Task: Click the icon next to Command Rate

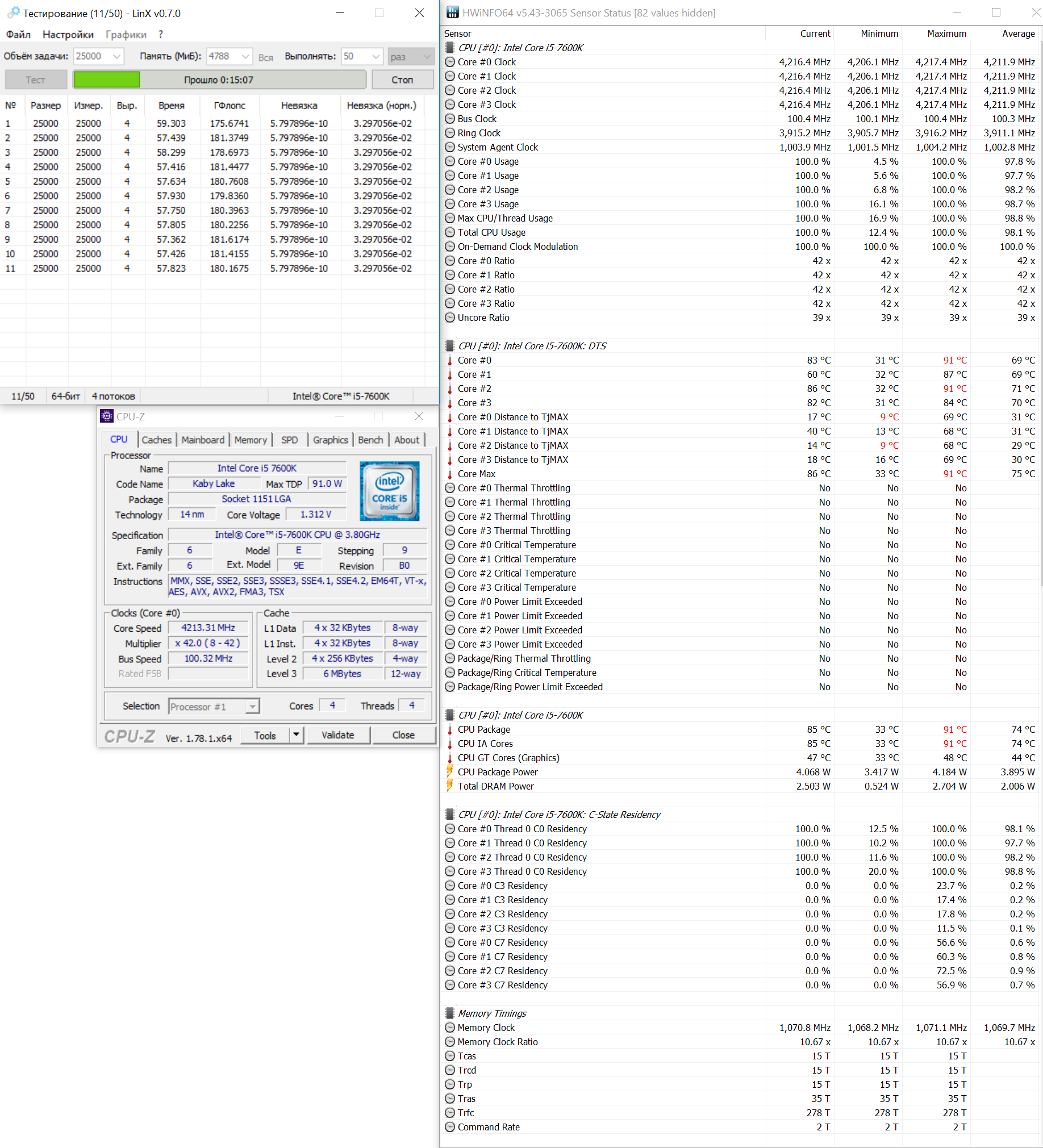Action: (450, 1127)
